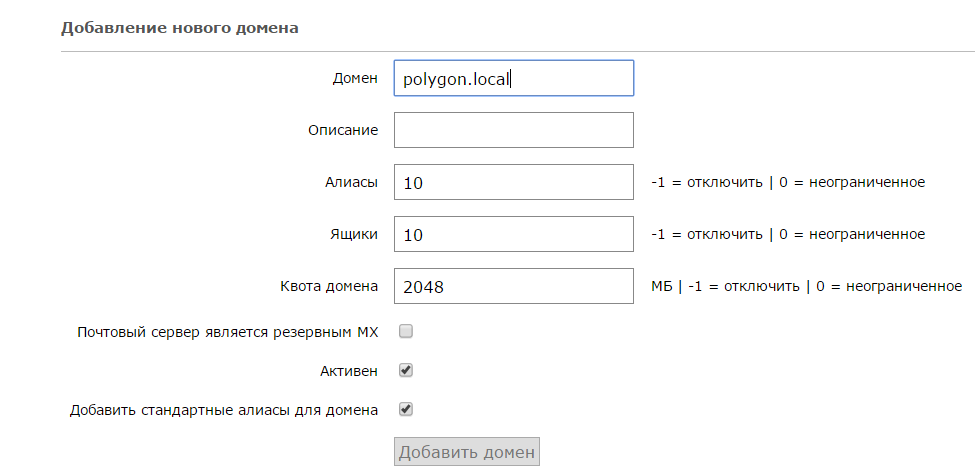975x475 pixels.
Task: Click the Добавление нового домена heading
Action: pos(180,28)
